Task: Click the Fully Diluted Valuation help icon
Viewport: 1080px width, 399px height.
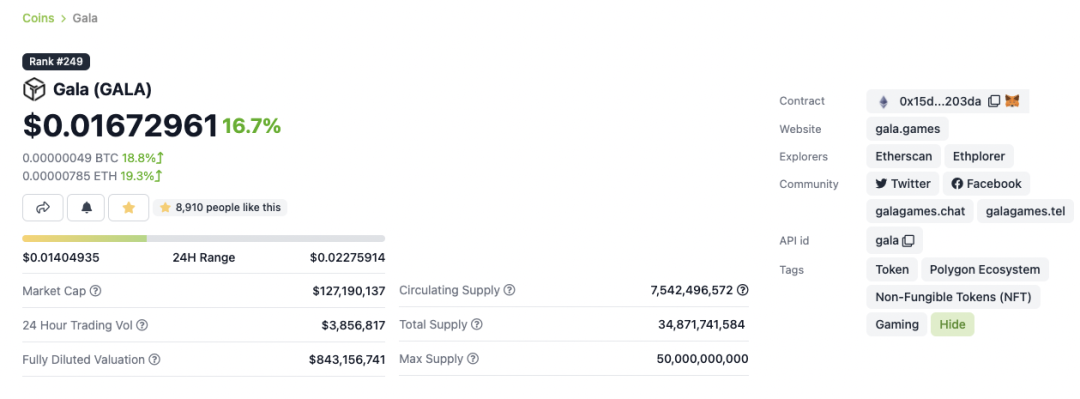Action: 155,360
